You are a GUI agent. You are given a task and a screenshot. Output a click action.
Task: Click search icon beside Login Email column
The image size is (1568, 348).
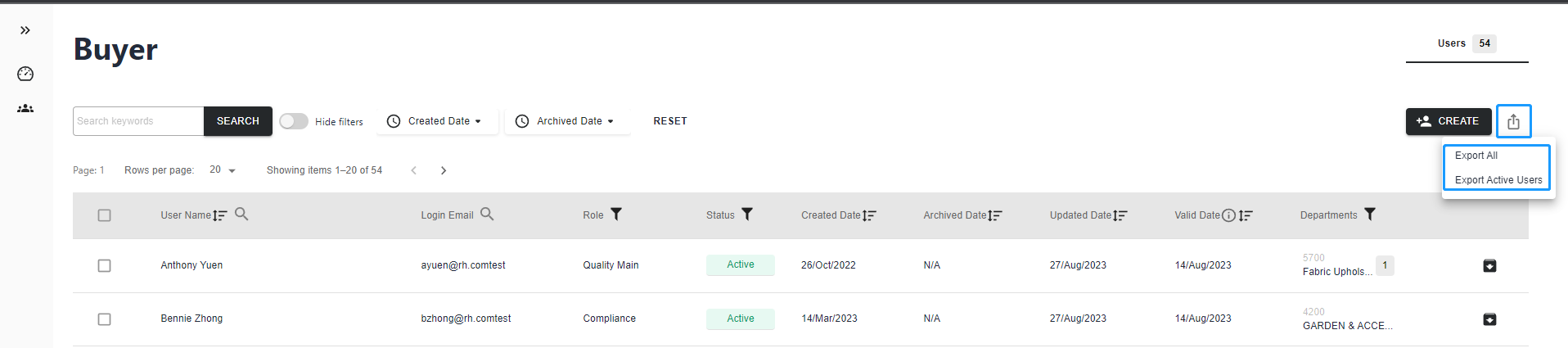pos(487,214)
